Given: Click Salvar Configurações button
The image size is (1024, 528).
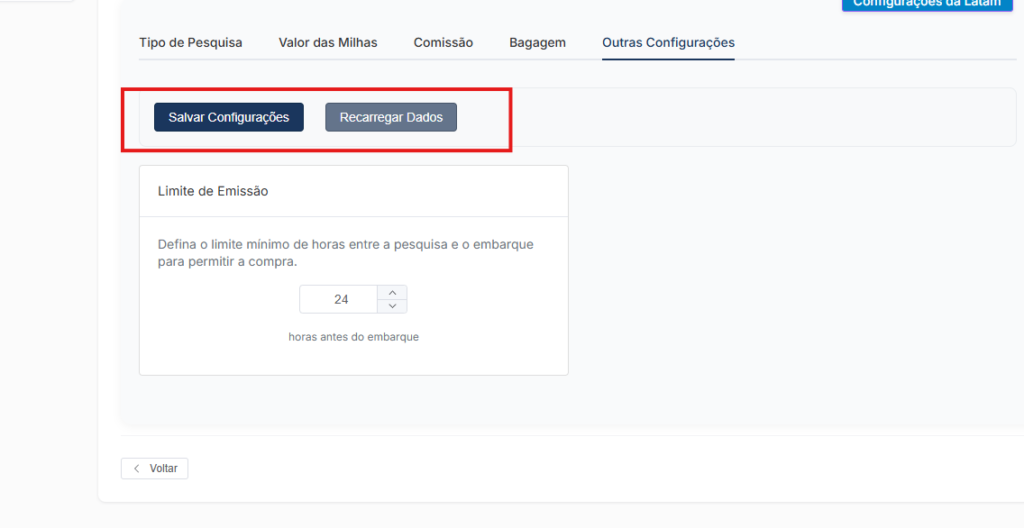Looking at the screenshot, I should point(229,117).
